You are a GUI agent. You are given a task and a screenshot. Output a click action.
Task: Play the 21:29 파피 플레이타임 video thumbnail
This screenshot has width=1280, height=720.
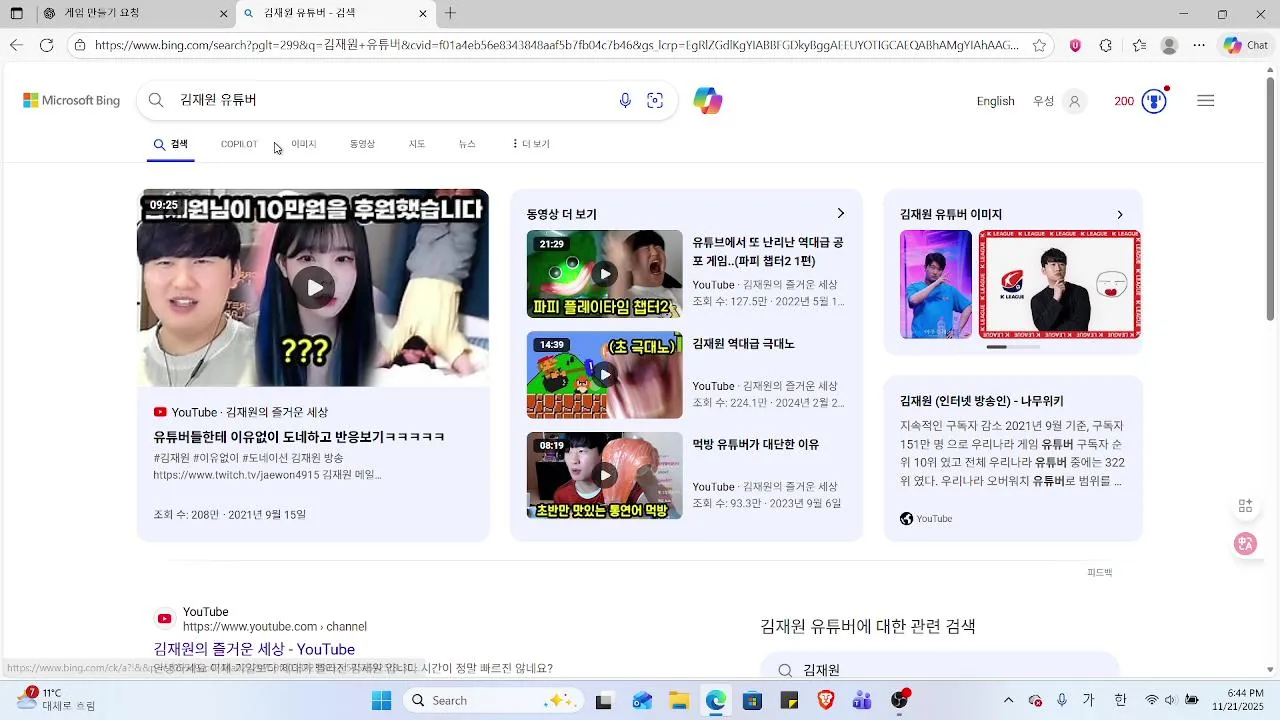pyautogui.click(x=604, y=274)
